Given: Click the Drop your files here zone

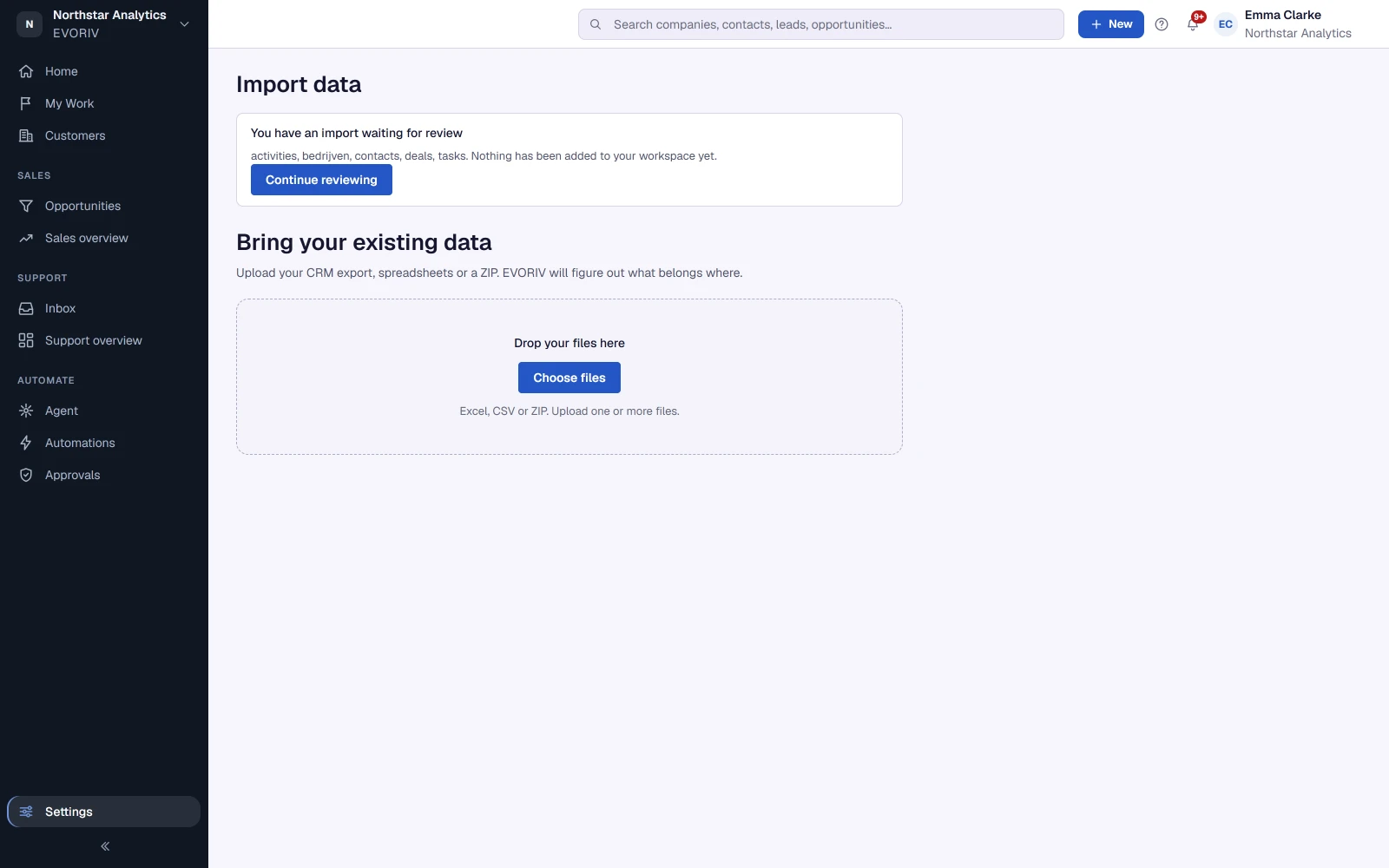Looking at the screenshot, I should 569,377.
